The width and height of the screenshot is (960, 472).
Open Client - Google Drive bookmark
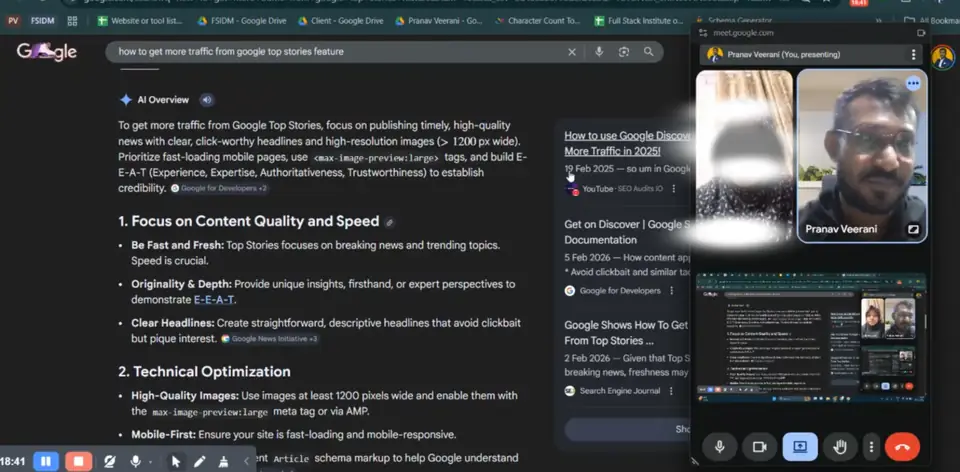click(340, 21)
